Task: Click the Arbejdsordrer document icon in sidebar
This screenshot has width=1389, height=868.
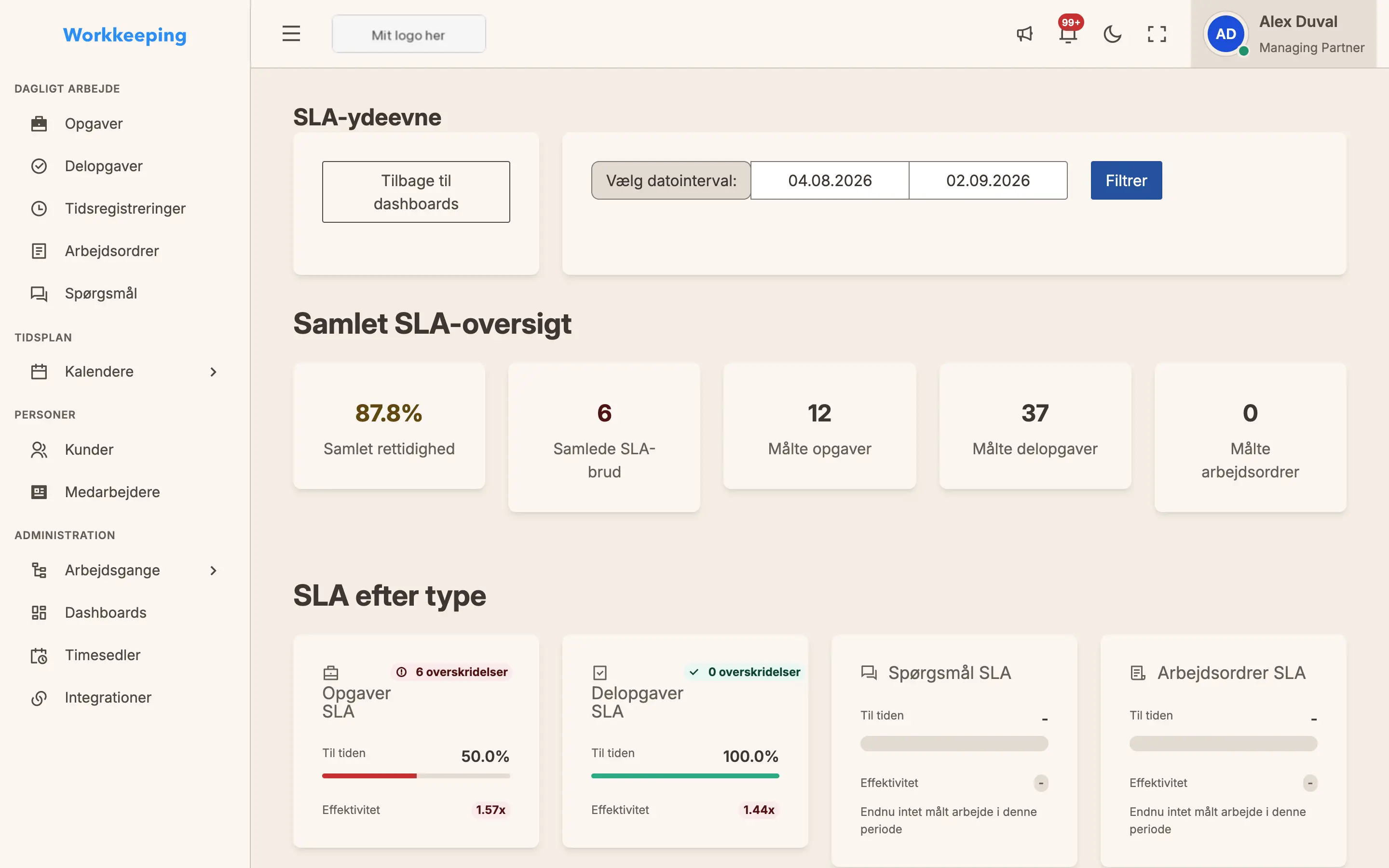Action: (39, 251)
